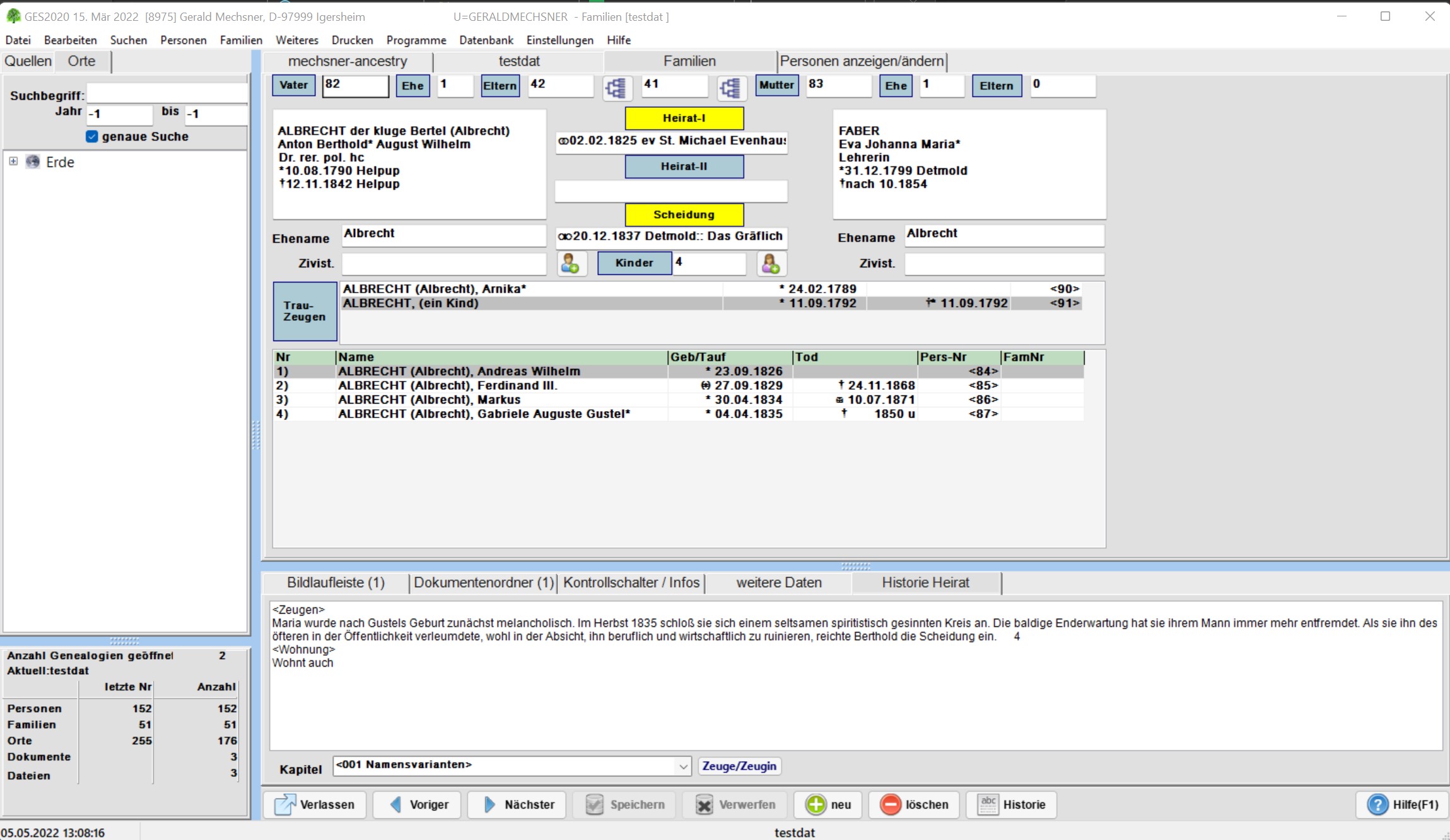Image resolution: width=1450 pixels, height=840 pixels.
Task: Switch to the testdat tab
Action: click(519, 61)
